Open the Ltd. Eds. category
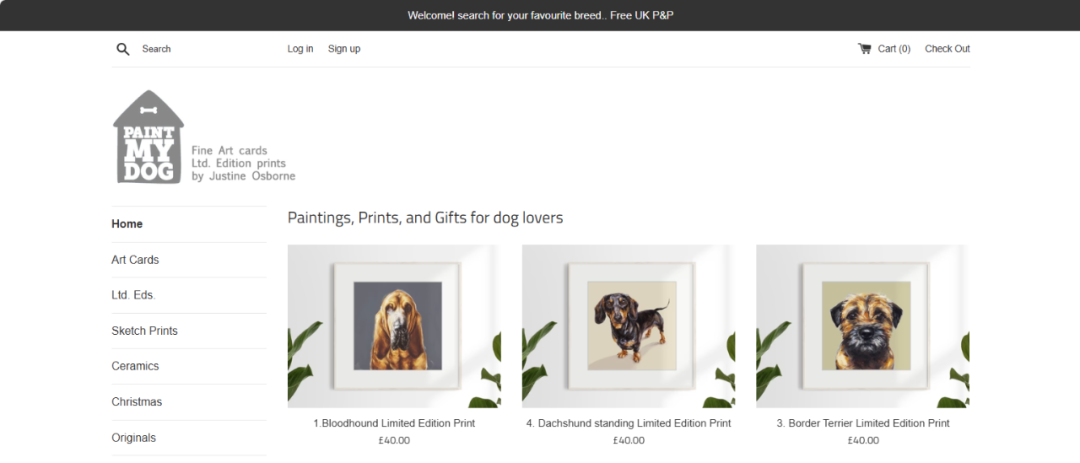The height and width of the screenshot is (463, 1080). click(x=133, y=295)
